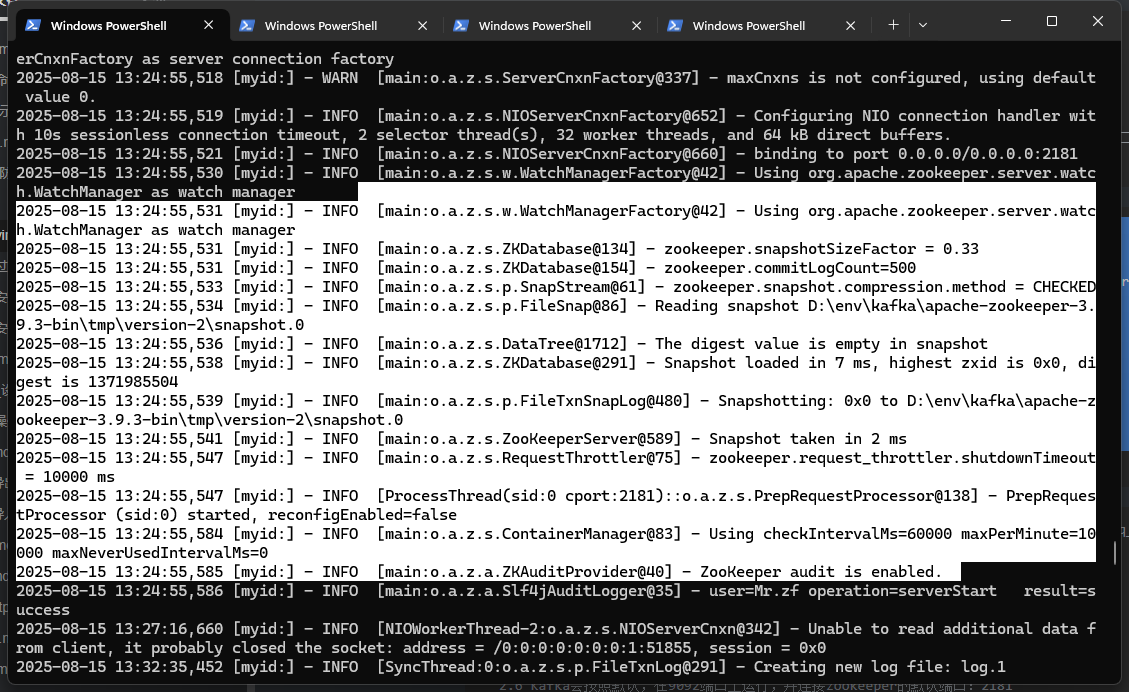This screenshot has width=1129, height=692.
Task: Click log text 'maxCnxns is not configured'
Action: click(x=843, y=78)
